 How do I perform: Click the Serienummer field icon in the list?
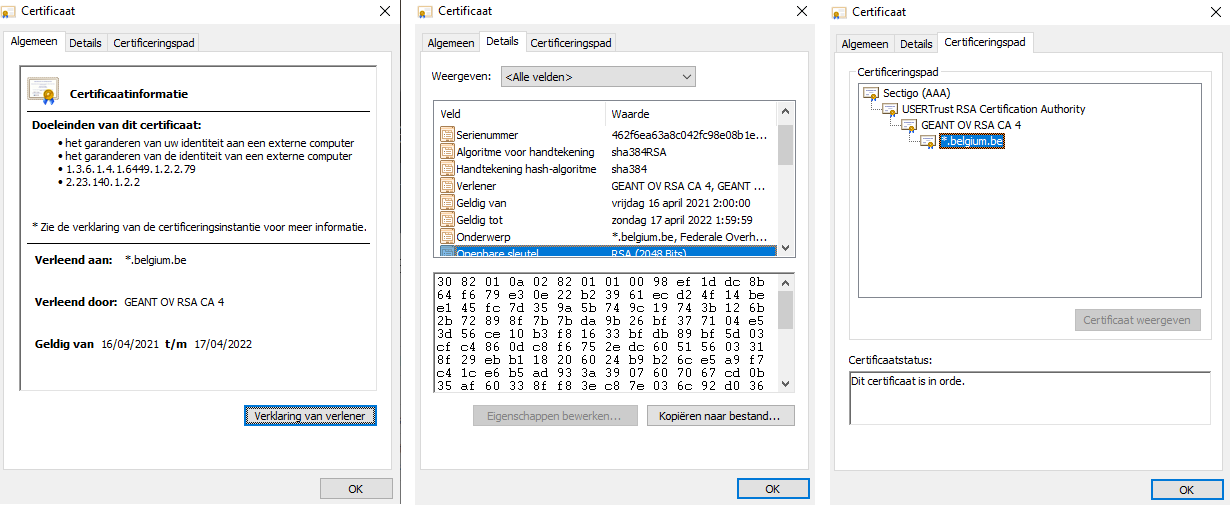[x=447, y=135]
